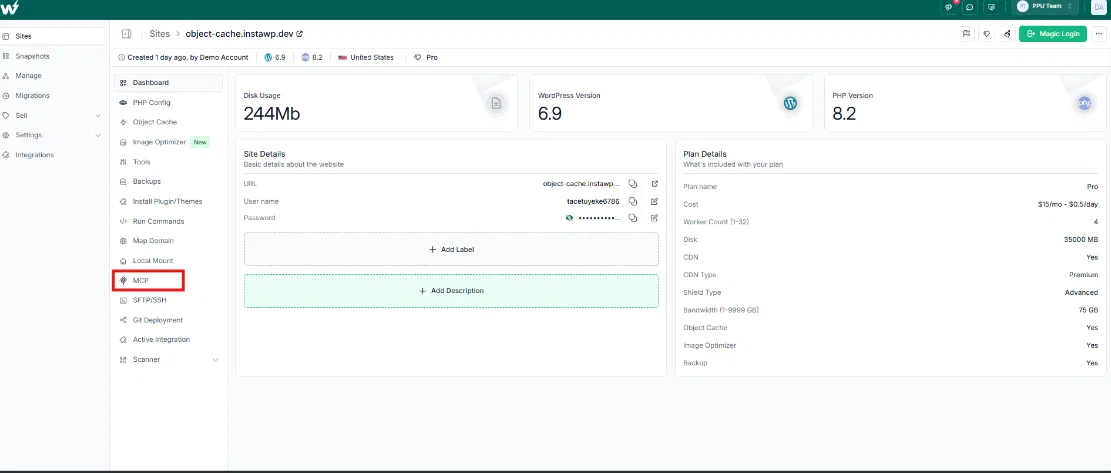
Task: Expand the Scanner submenu
Action: click(x=215, y=360)
